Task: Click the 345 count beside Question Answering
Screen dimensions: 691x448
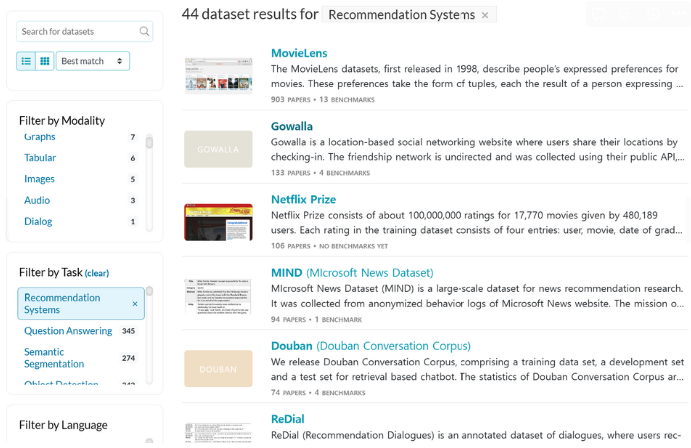Action: coord(128,331)
